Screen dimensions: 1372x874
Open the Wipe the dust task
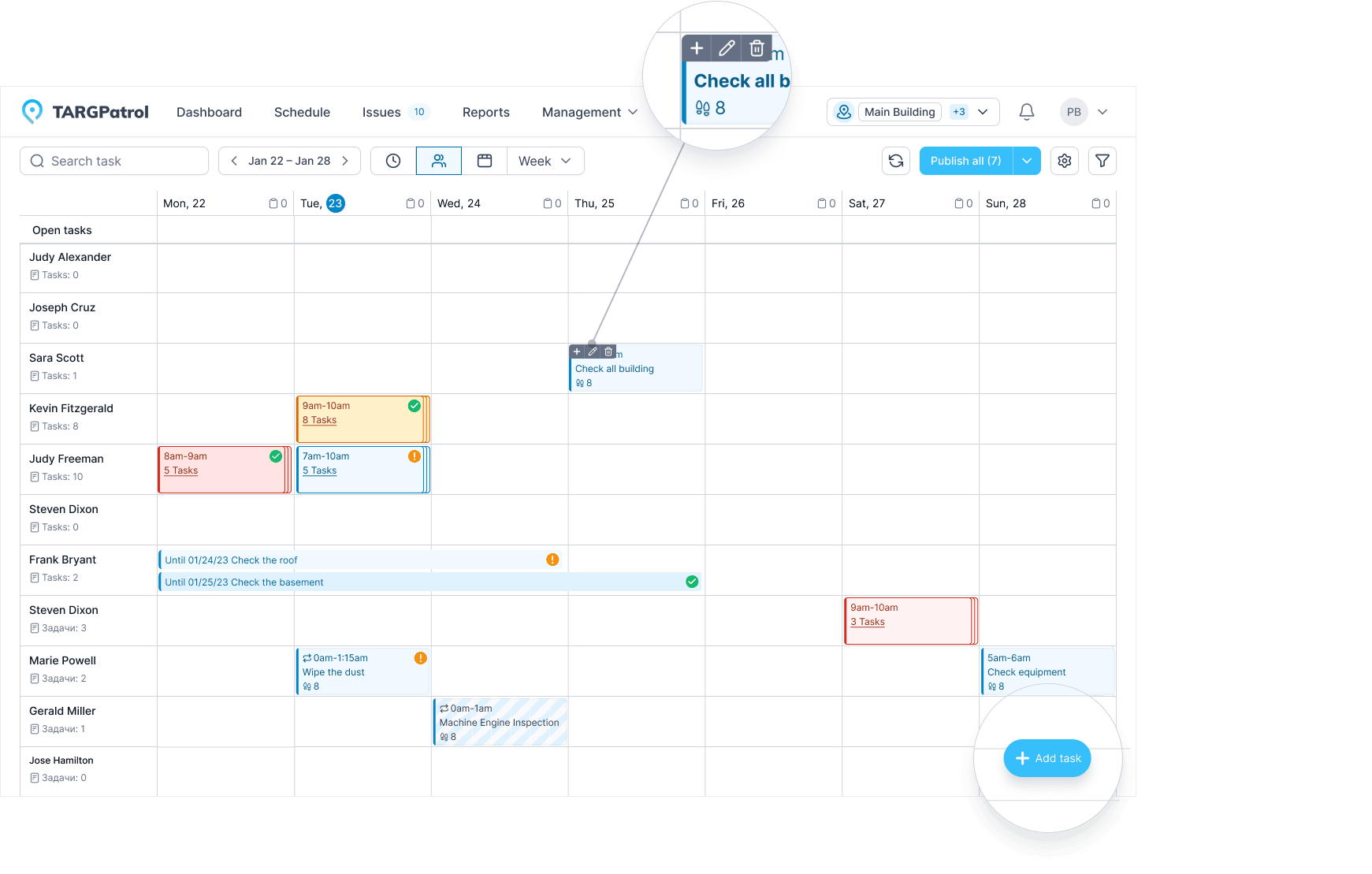(363, 671)
